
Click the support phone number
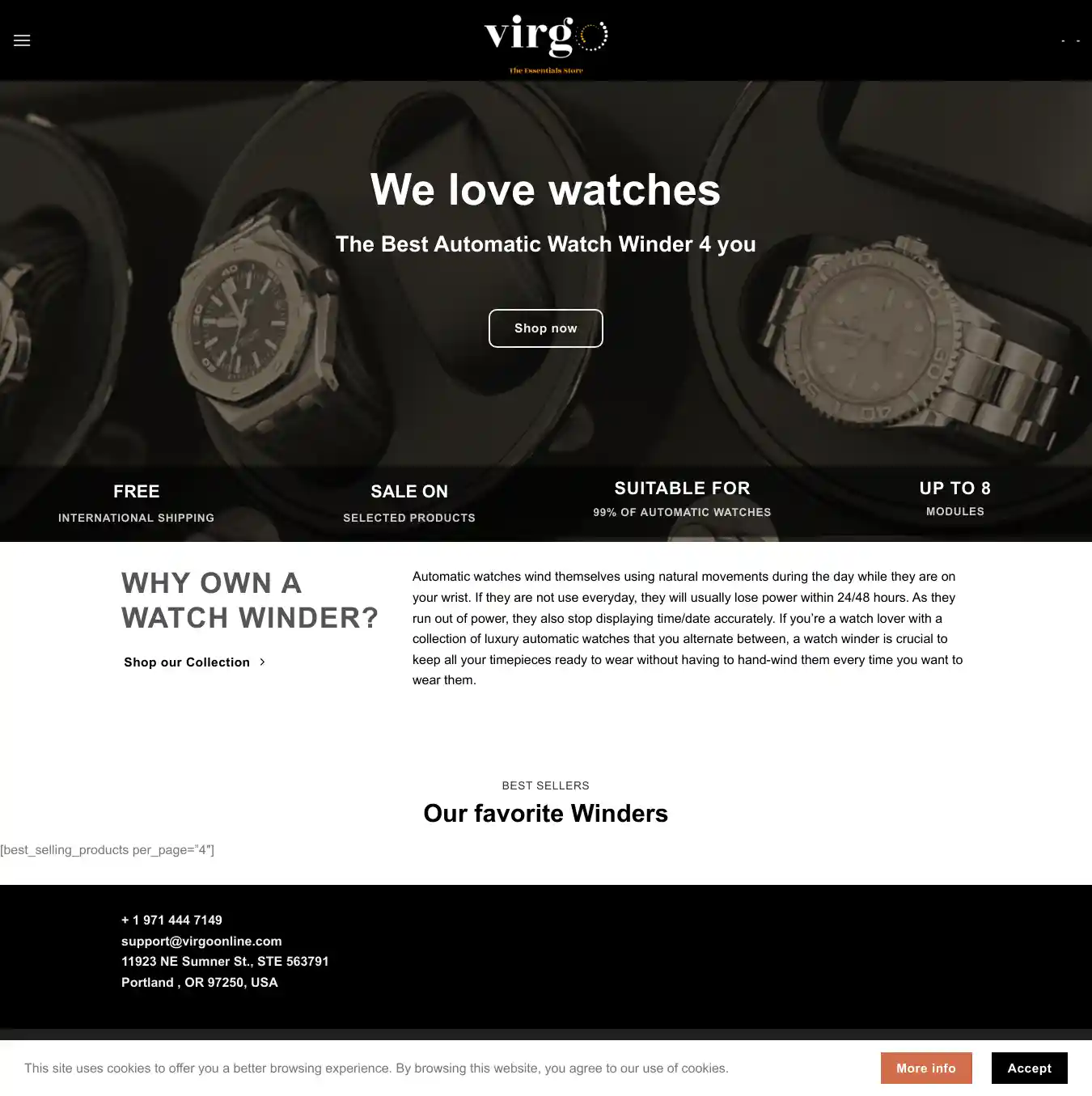pos(171,920)
